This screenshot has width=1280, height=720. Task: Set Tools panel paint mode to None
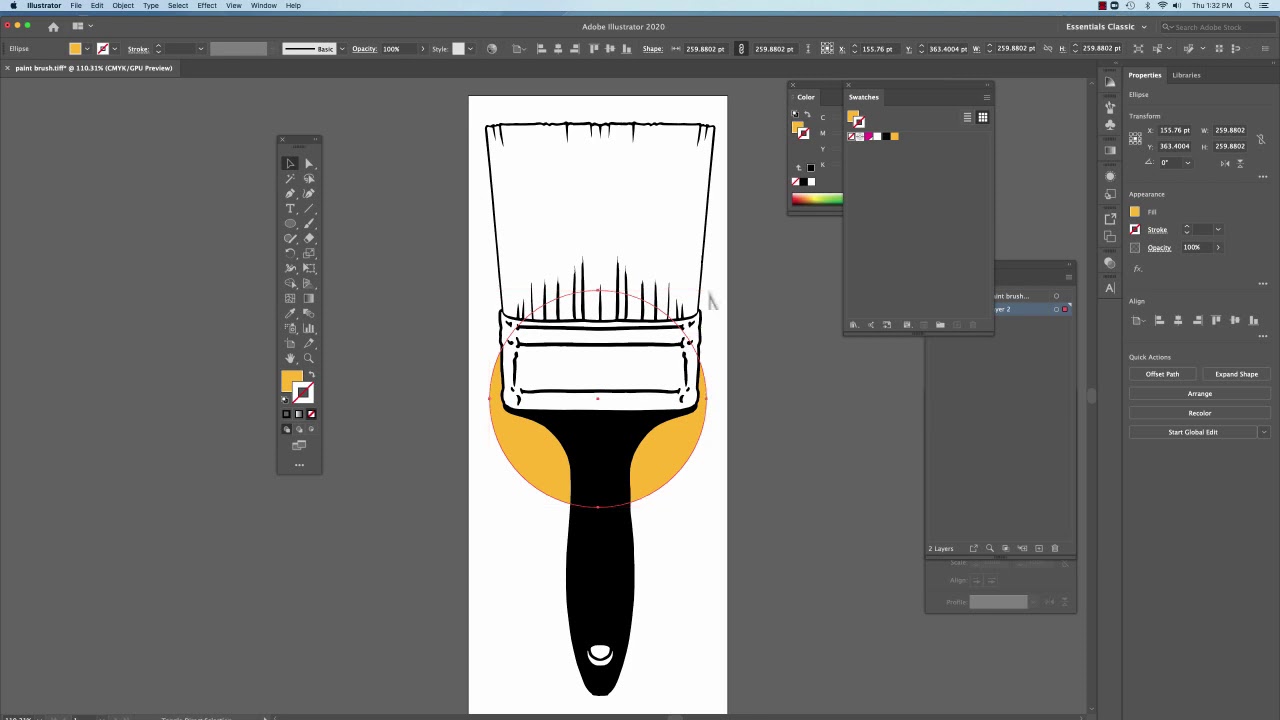pyautogui.click(x=311, y=414)
